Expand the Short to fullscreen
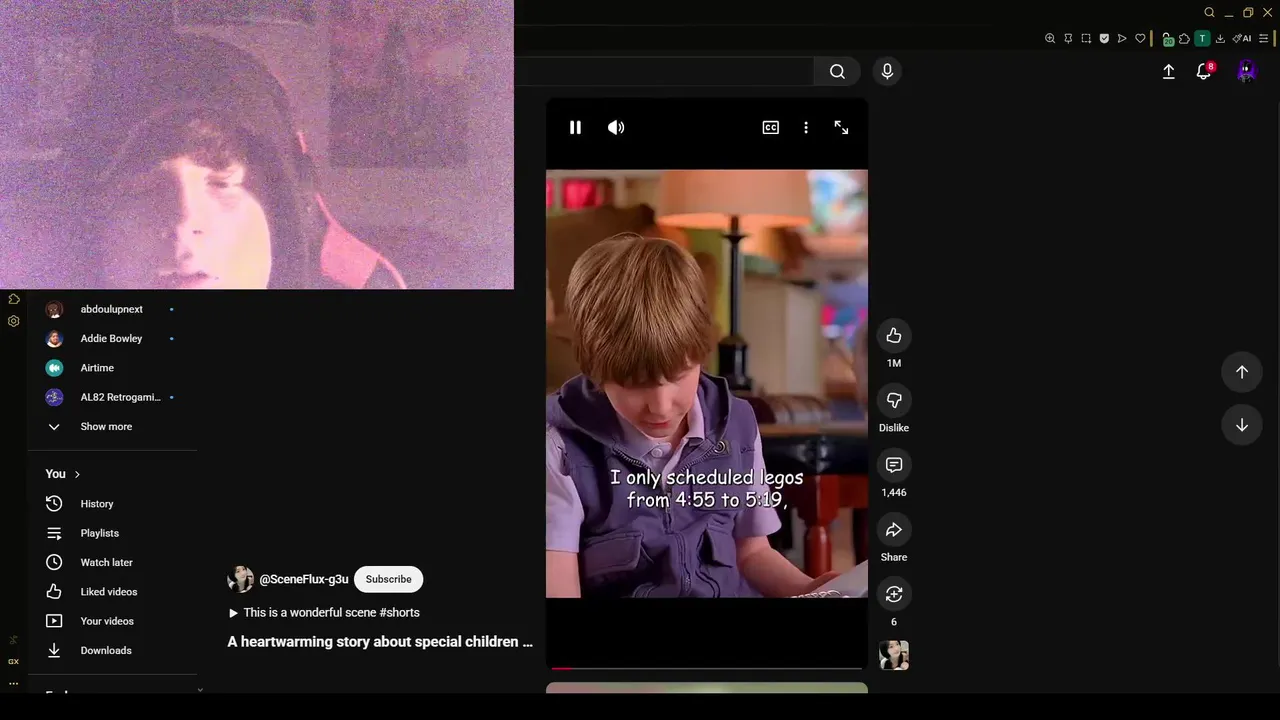1280x720 pixels. click(841, 127)
